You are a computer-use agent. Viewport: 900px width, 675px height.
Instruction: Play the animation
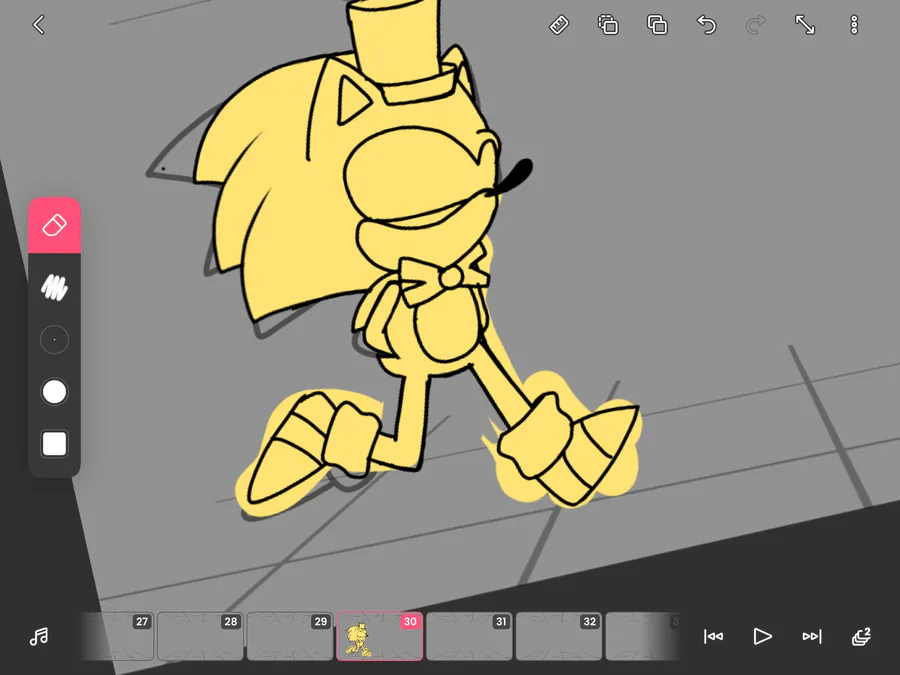click(x=762, y=637)
